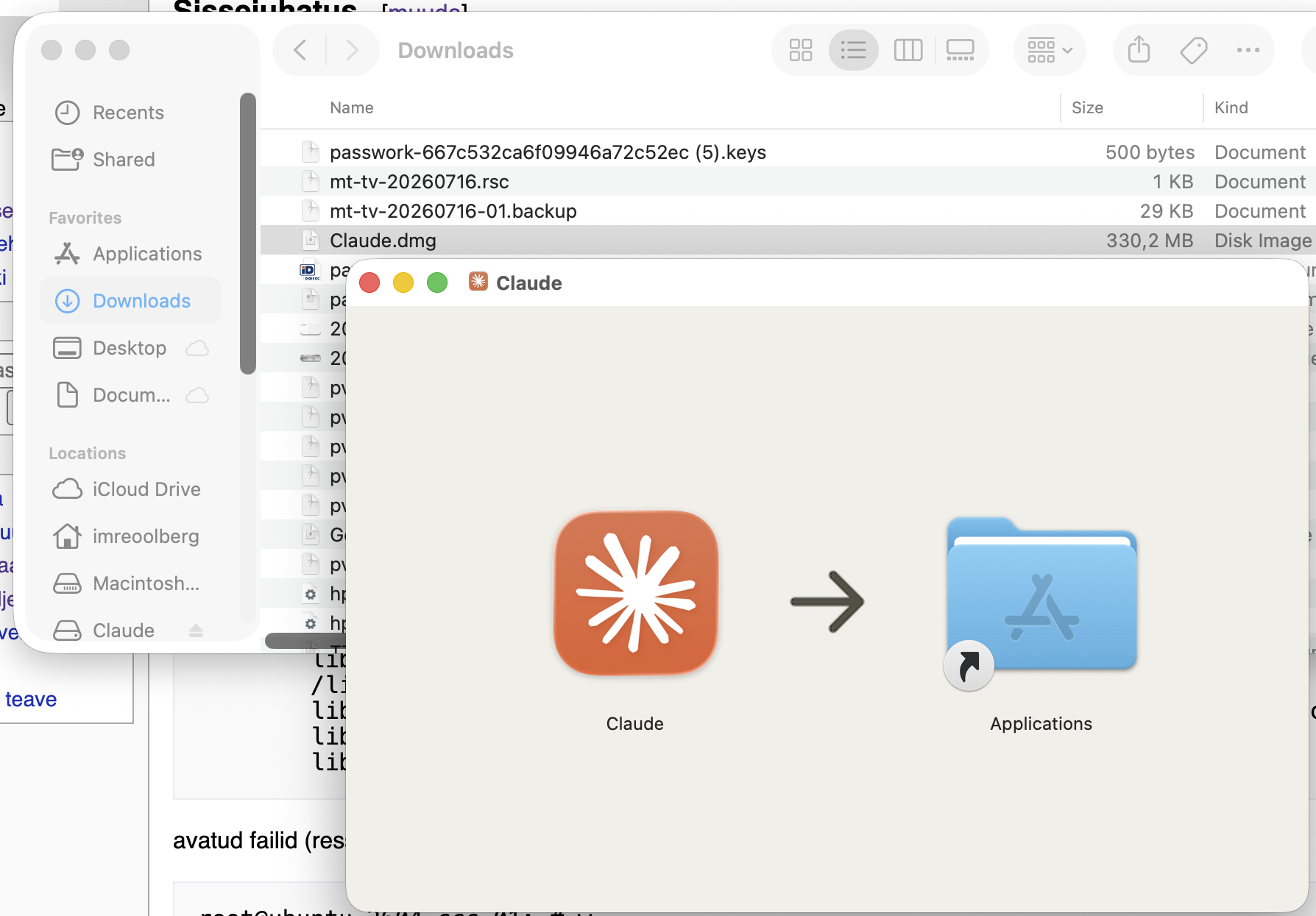The width and height of the screenshot is (1316, 916).
Task: Sort the file list by Name column
Action: (352, 108)
